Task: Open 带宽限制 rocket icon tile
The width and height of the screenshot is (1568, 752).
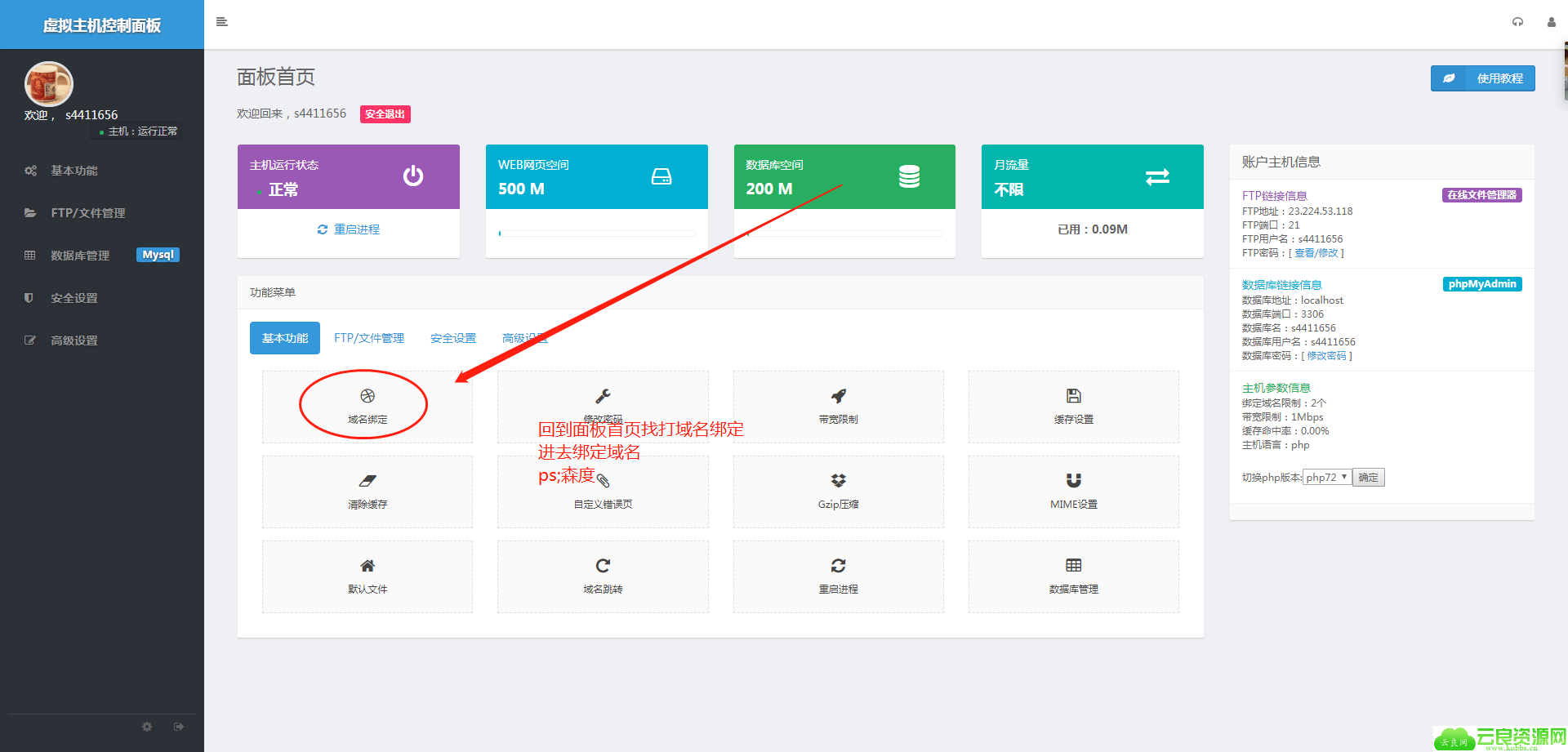Action: [x=838, y=407]
